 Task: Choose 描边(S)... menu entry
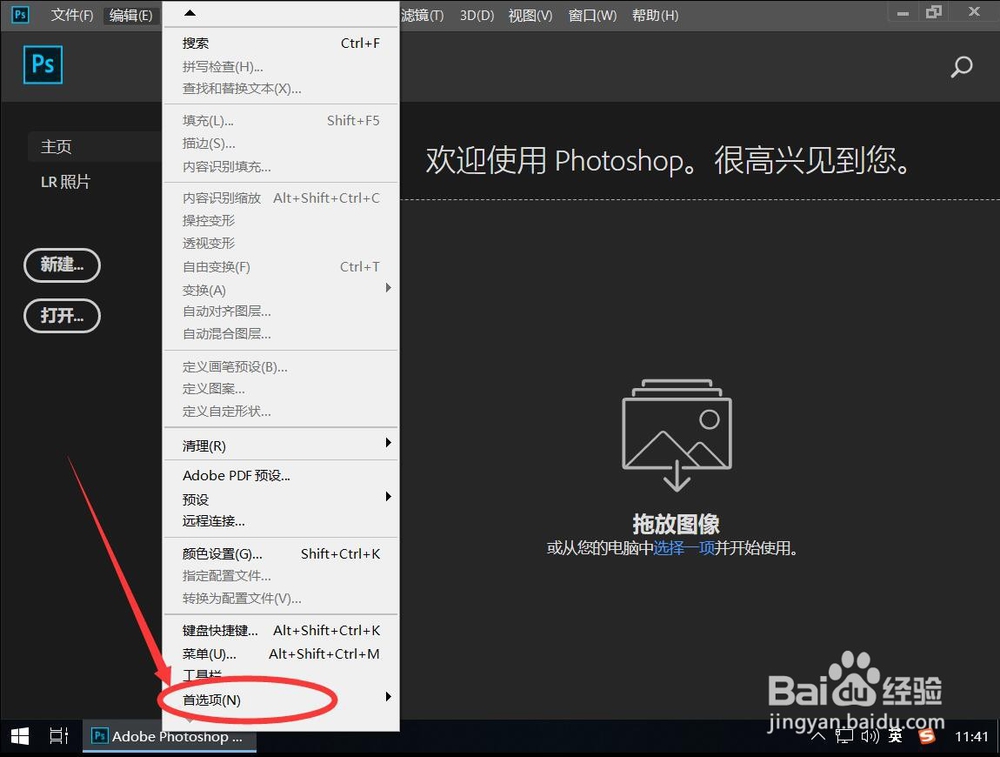(x=281, y=143)
